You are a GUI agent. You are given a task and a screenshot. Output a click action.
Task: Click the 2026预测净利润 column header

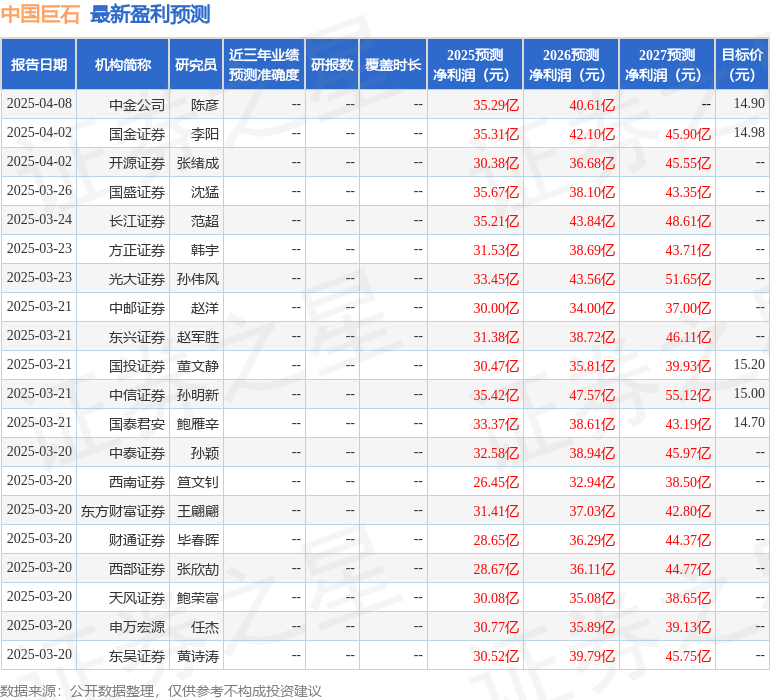click(571, 64)
